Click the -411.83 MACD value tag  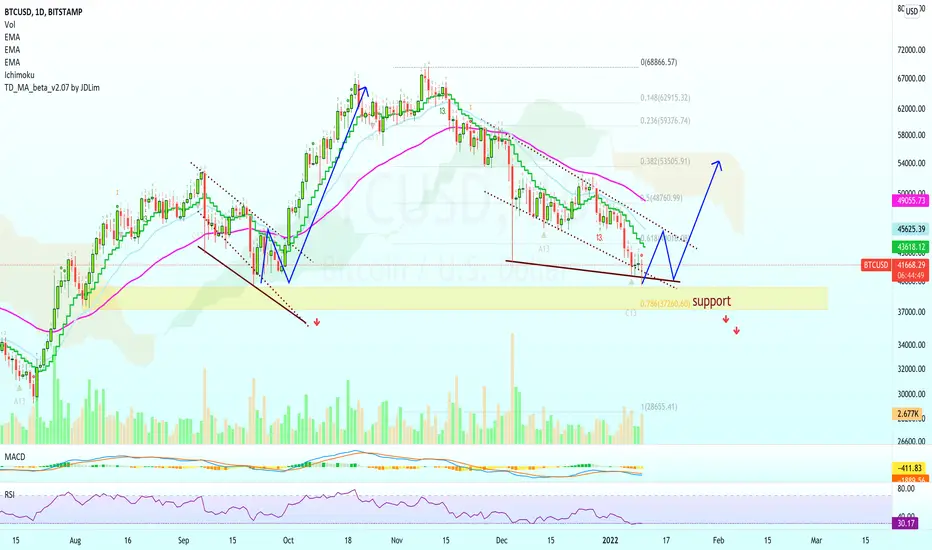tap(910, 468)
